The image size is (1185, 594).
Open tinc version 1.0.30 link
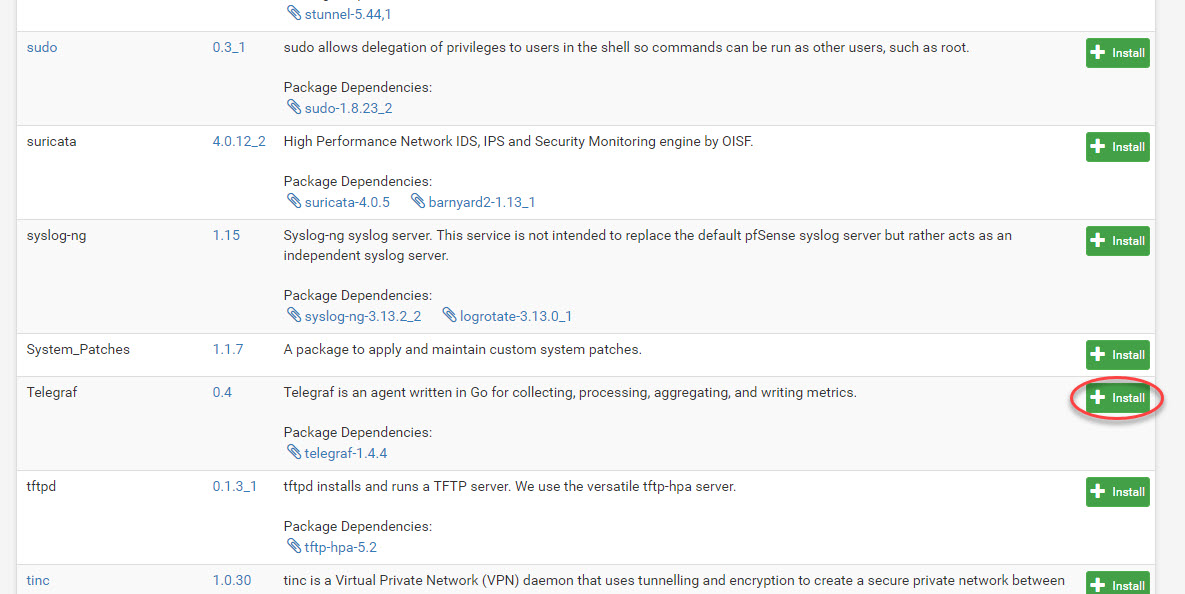(x=232, y=580)
